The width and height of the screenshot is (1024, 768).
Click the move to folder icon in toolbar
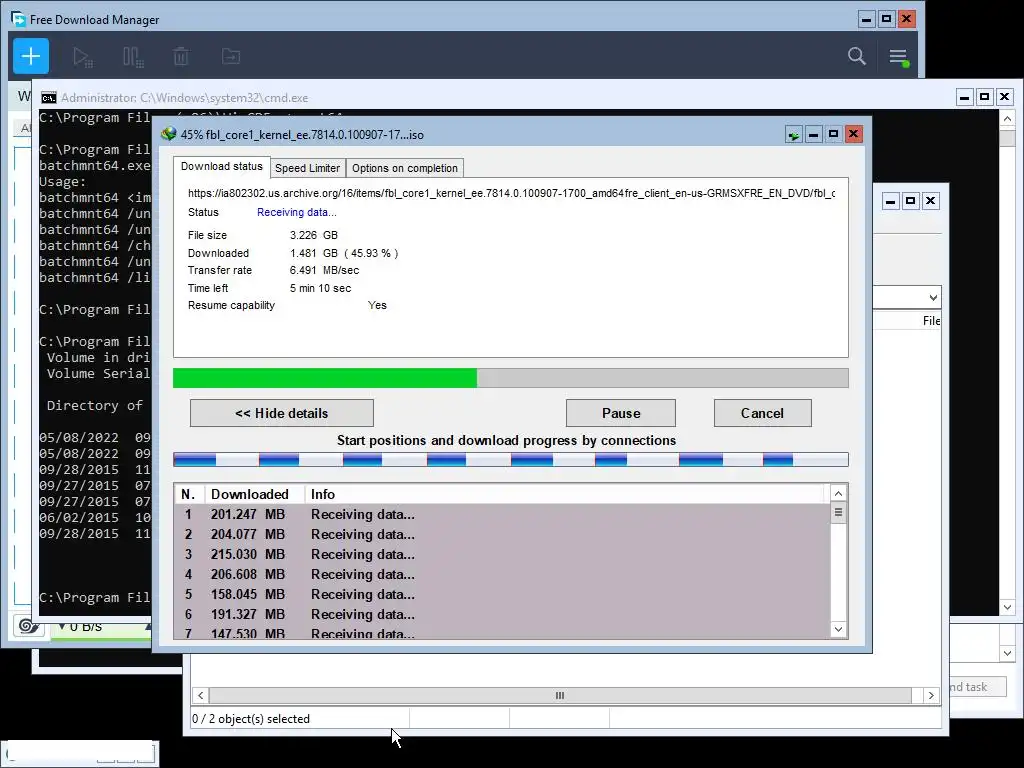(231, 56)
